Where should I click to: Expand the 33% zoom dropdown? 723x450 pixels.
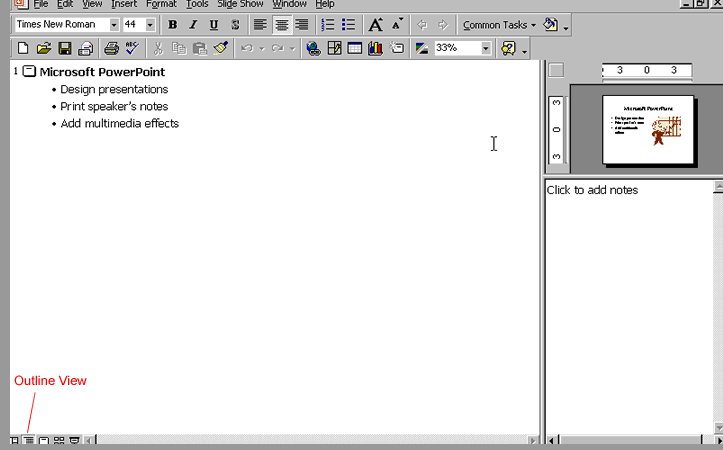pos(486,48)
